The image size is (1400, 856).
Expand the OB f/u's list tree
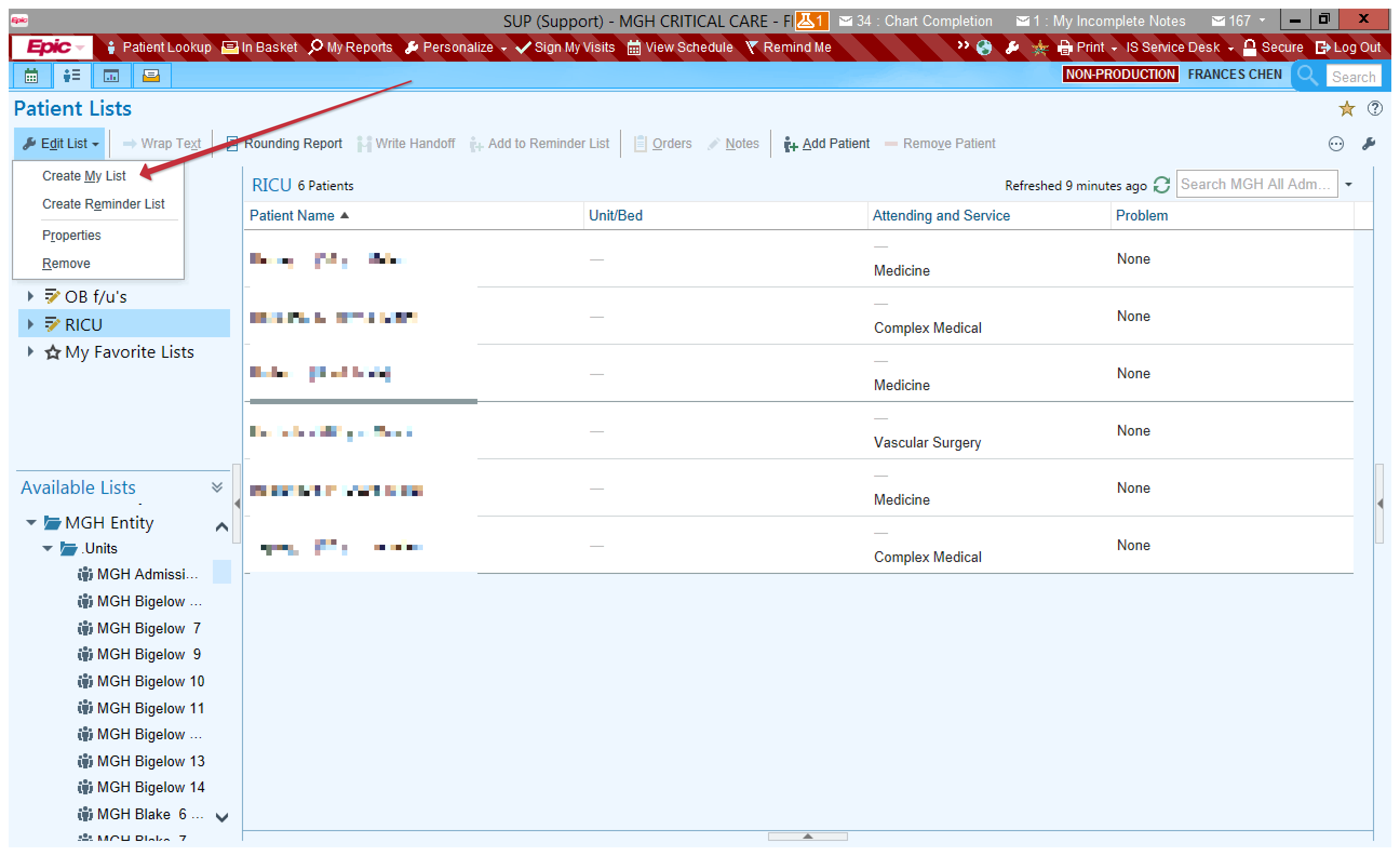31,296
